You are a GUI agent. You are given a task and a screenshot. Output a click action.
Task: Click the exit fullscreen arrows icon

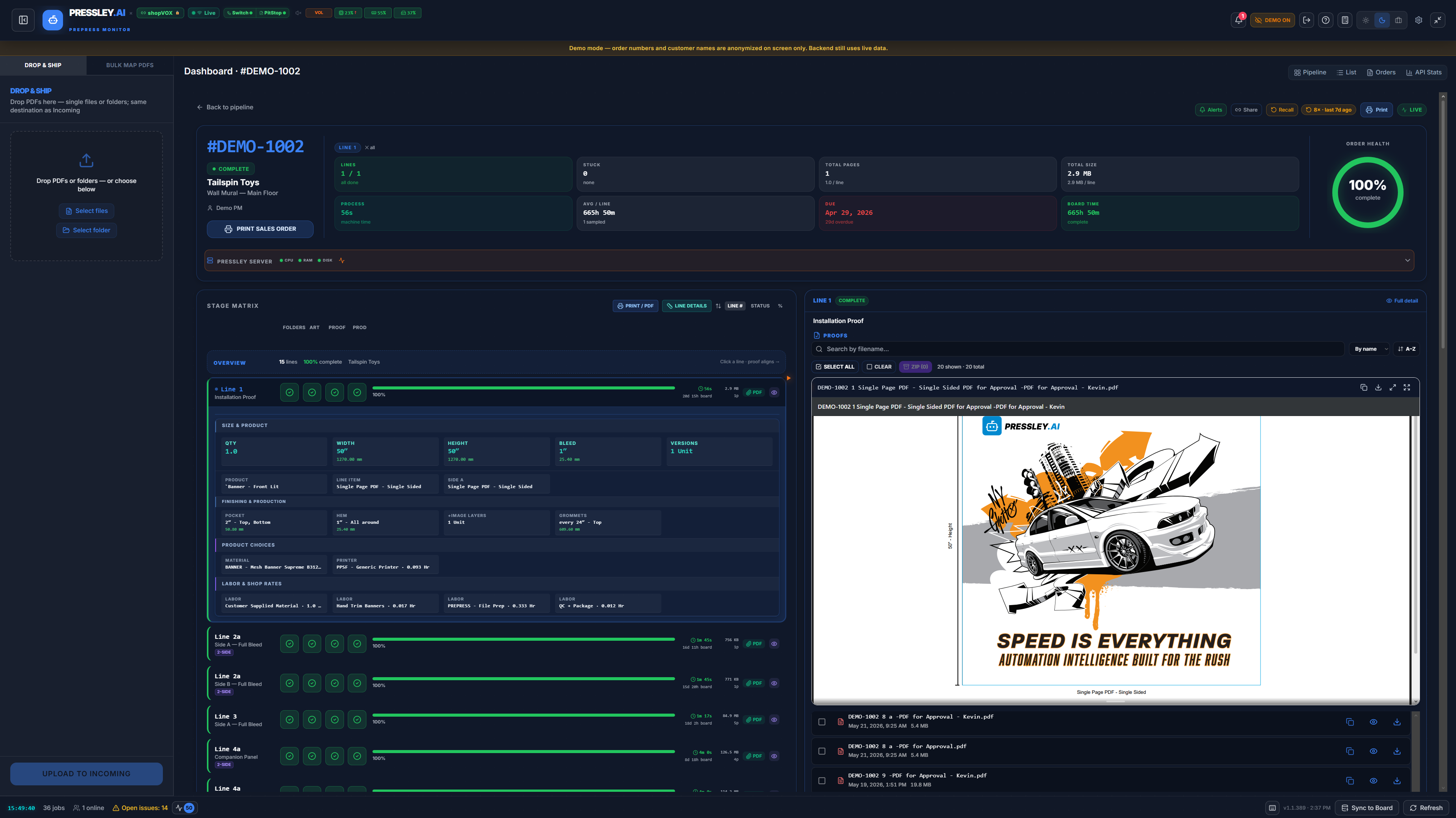click(x=1437, y=20)
